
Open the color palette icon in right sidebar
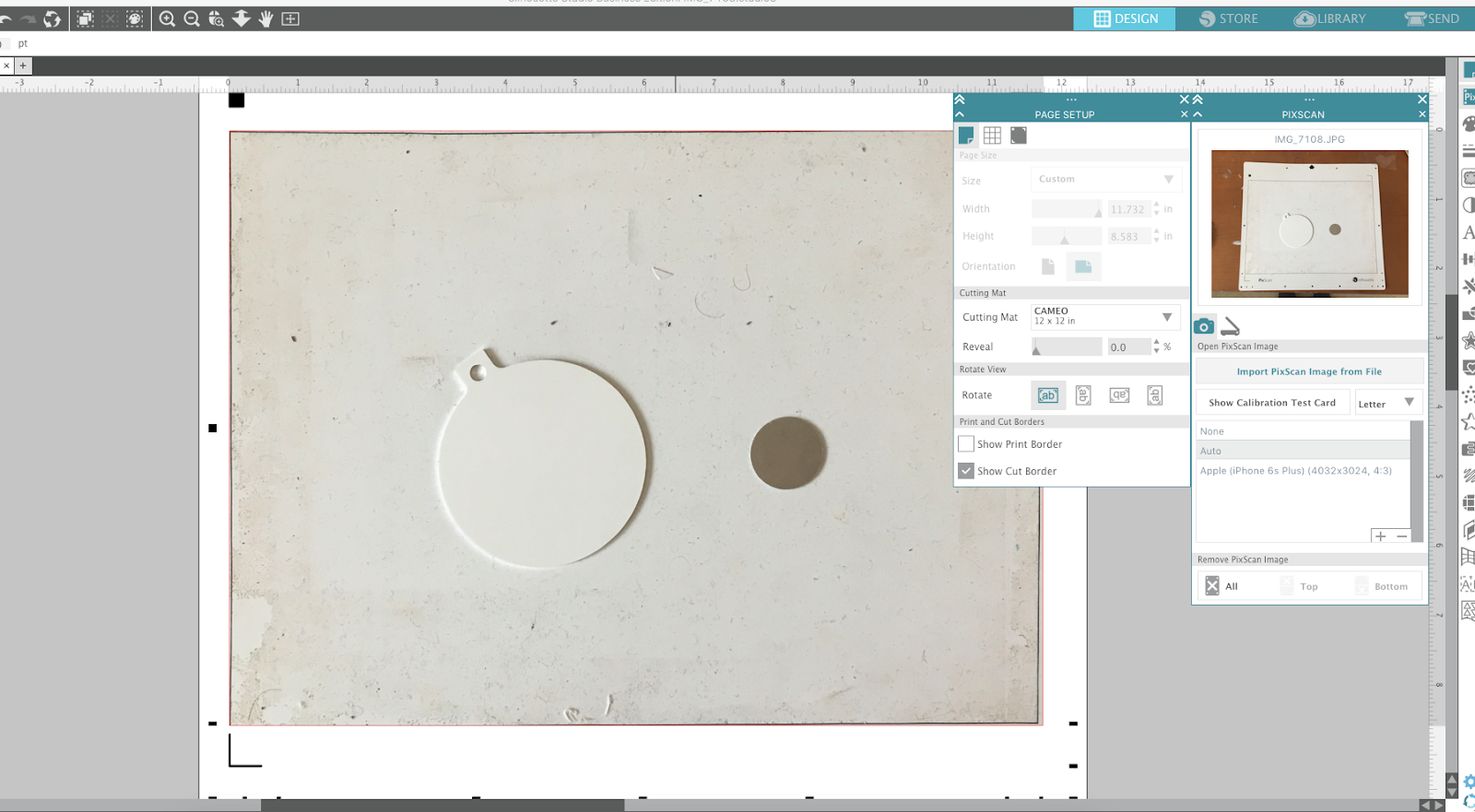click(1469, 124)
